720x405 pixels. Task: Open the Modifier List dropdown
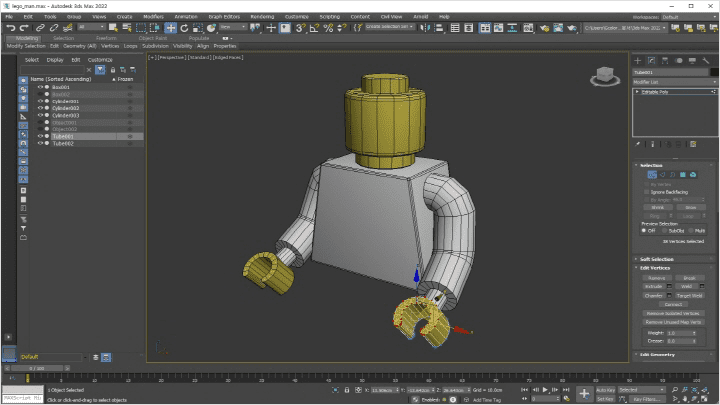point(675,82)
